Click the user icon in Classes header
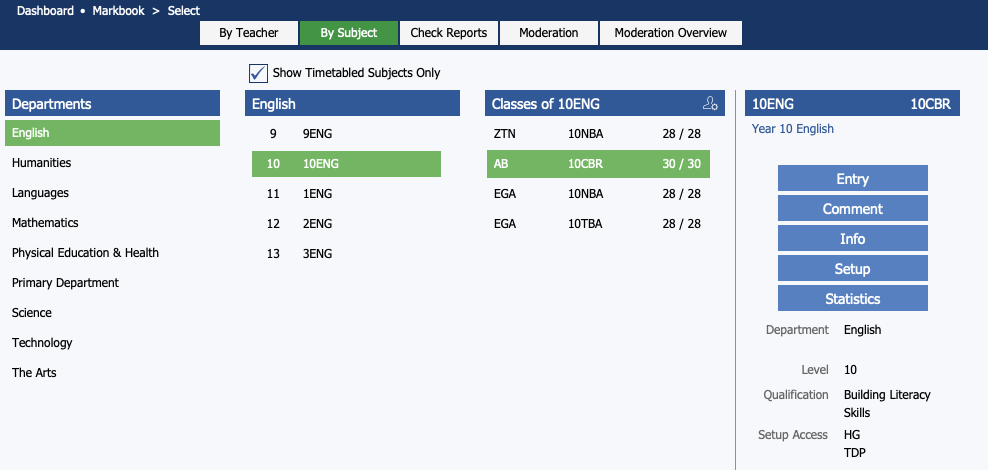This screenshot has width=988, height=470. (710, 104)
